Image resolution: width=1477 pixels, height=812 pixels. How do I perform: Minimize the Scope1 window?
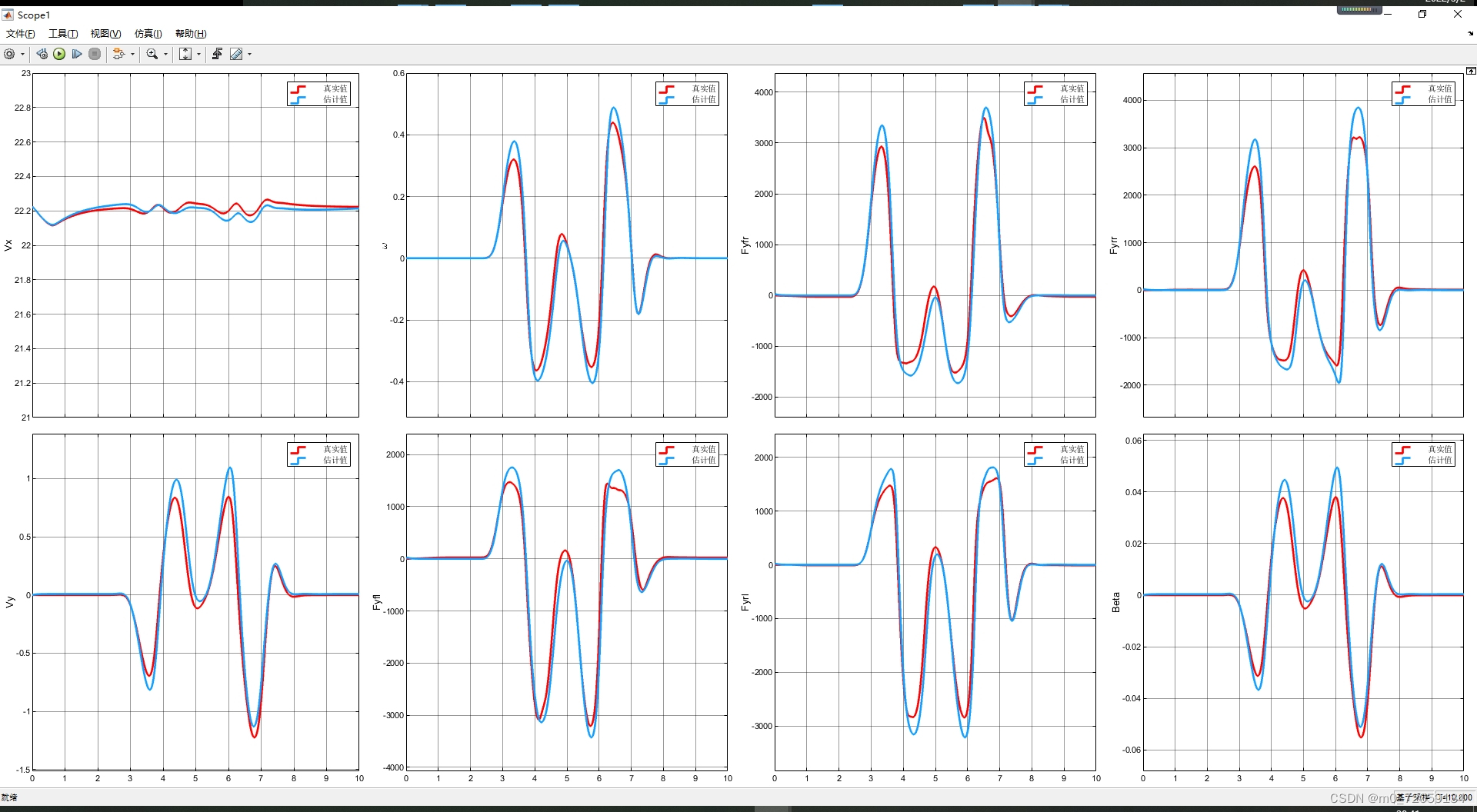1388,14
